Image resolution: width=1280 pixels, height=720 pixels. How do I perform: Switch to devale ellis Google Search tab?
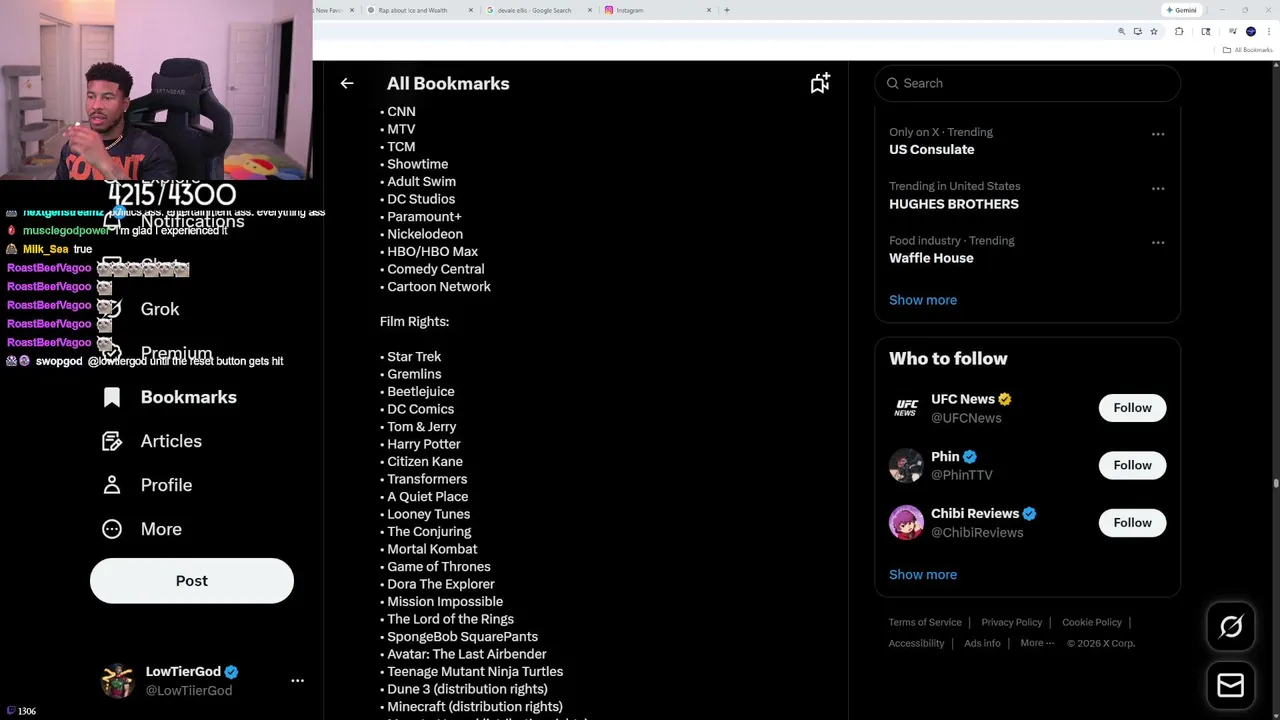(538, 10)
